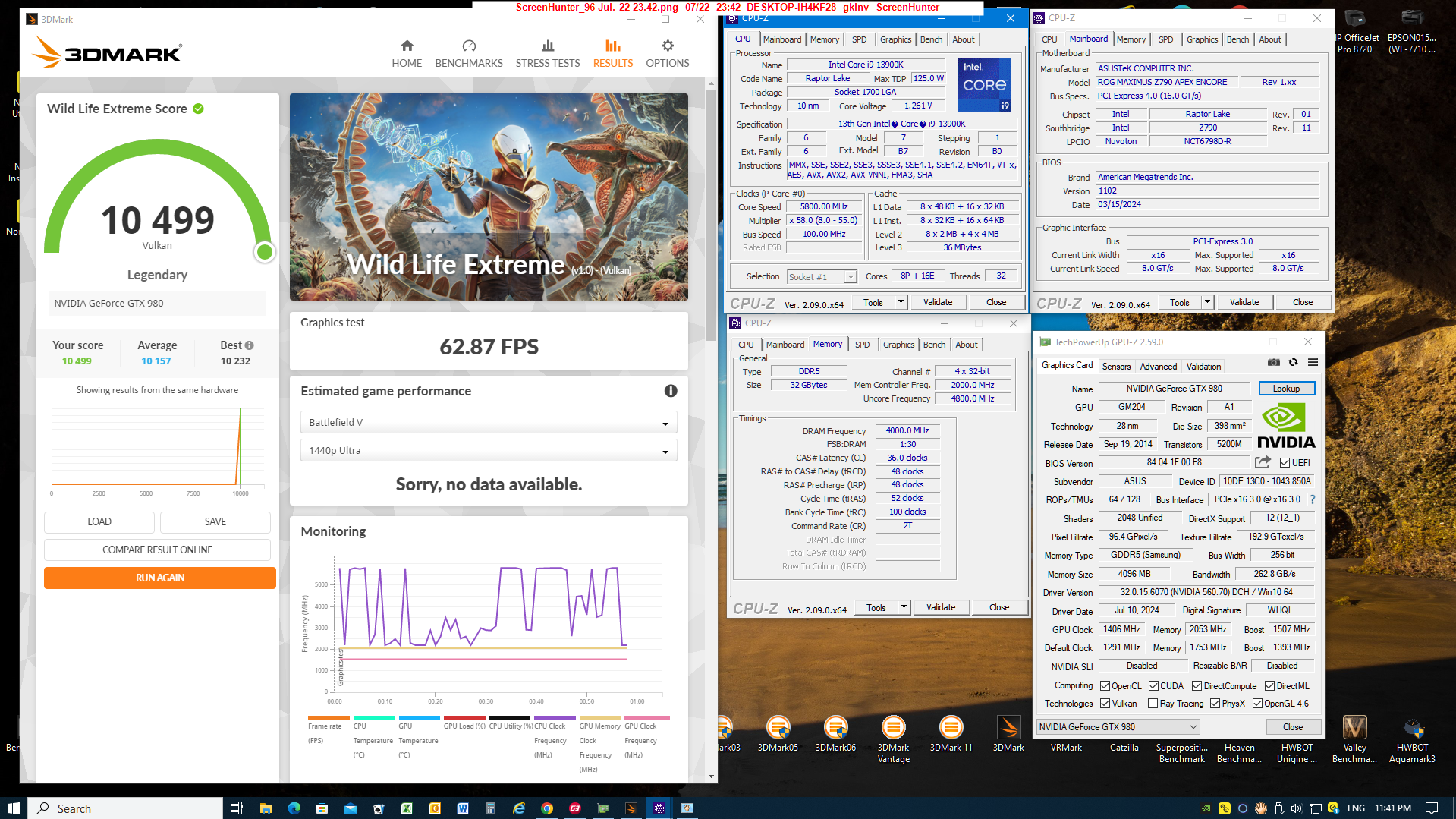Toggle the Ray Tracing checkbox in GPU-Z
The width and height of the screenshot is (1456, 819).
(x=1153, y=704)
